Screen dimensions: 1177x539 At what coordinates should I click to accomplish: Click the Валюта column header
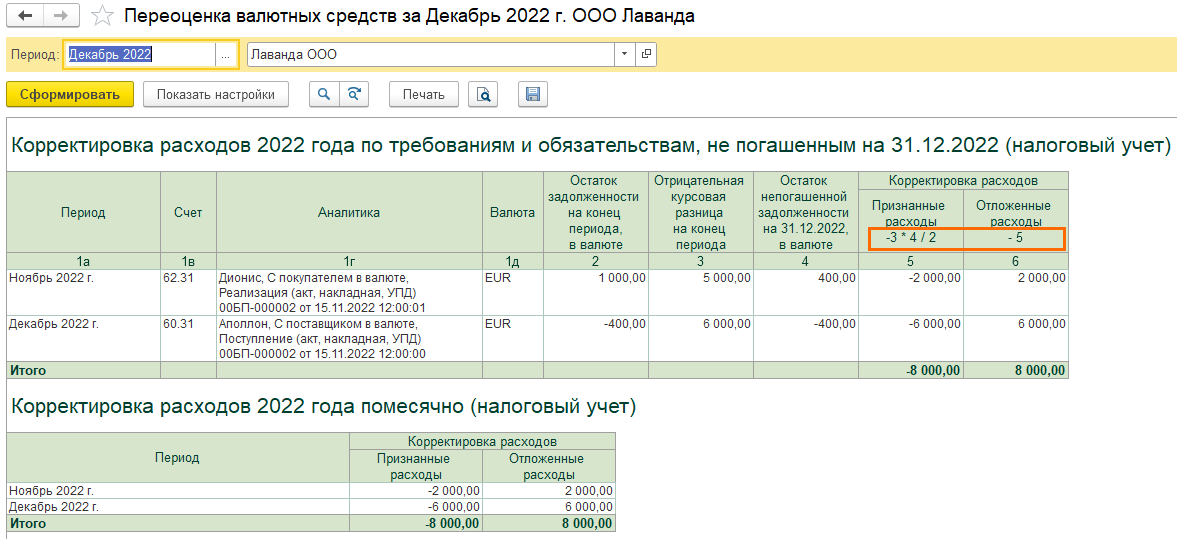(x=513, y=212)
